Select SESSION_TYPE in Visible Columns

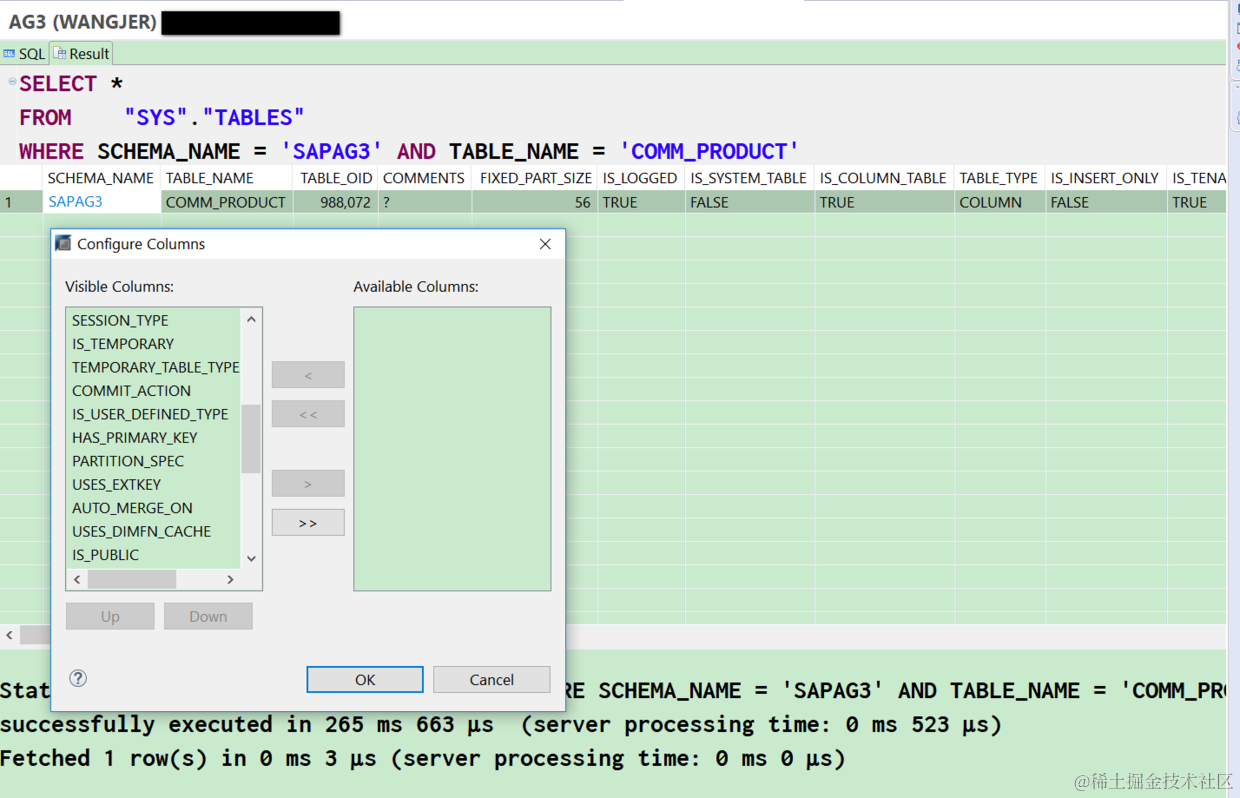(x=120, y=320)
